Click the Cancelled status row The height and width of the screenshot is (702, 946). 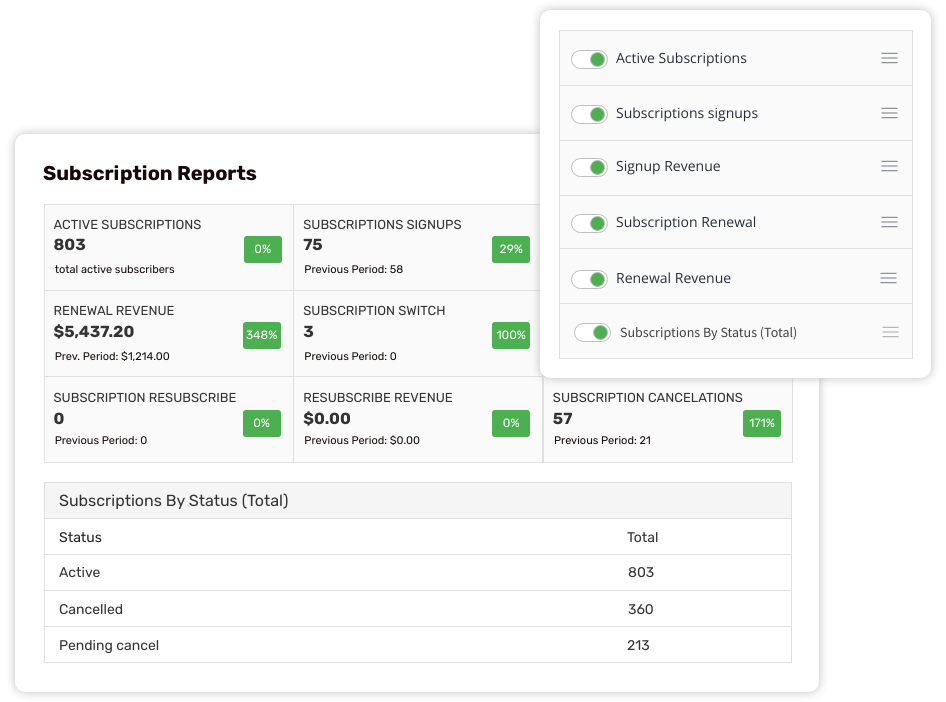pos(415,609)
